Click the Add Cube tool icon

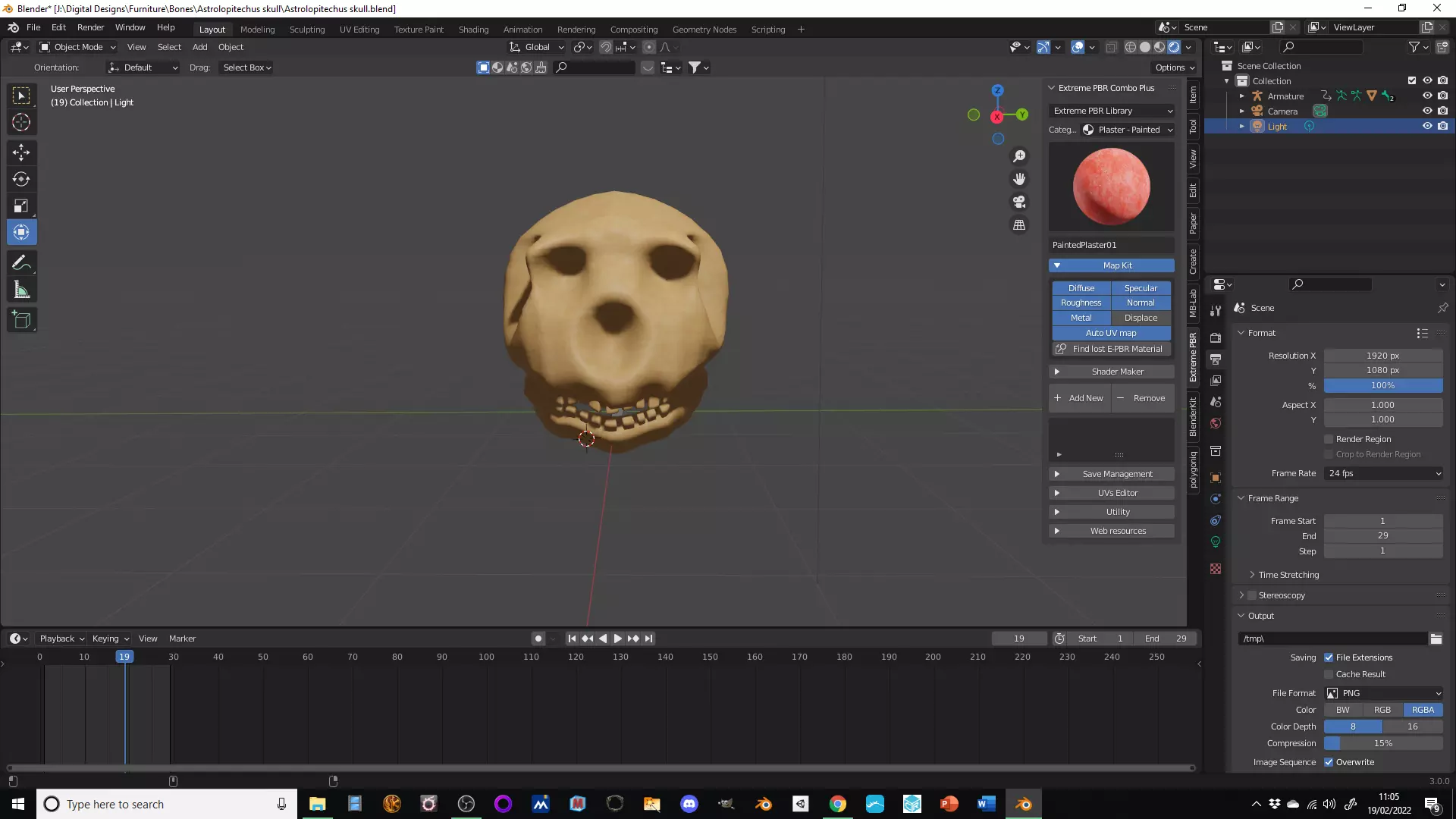(21, 320)
